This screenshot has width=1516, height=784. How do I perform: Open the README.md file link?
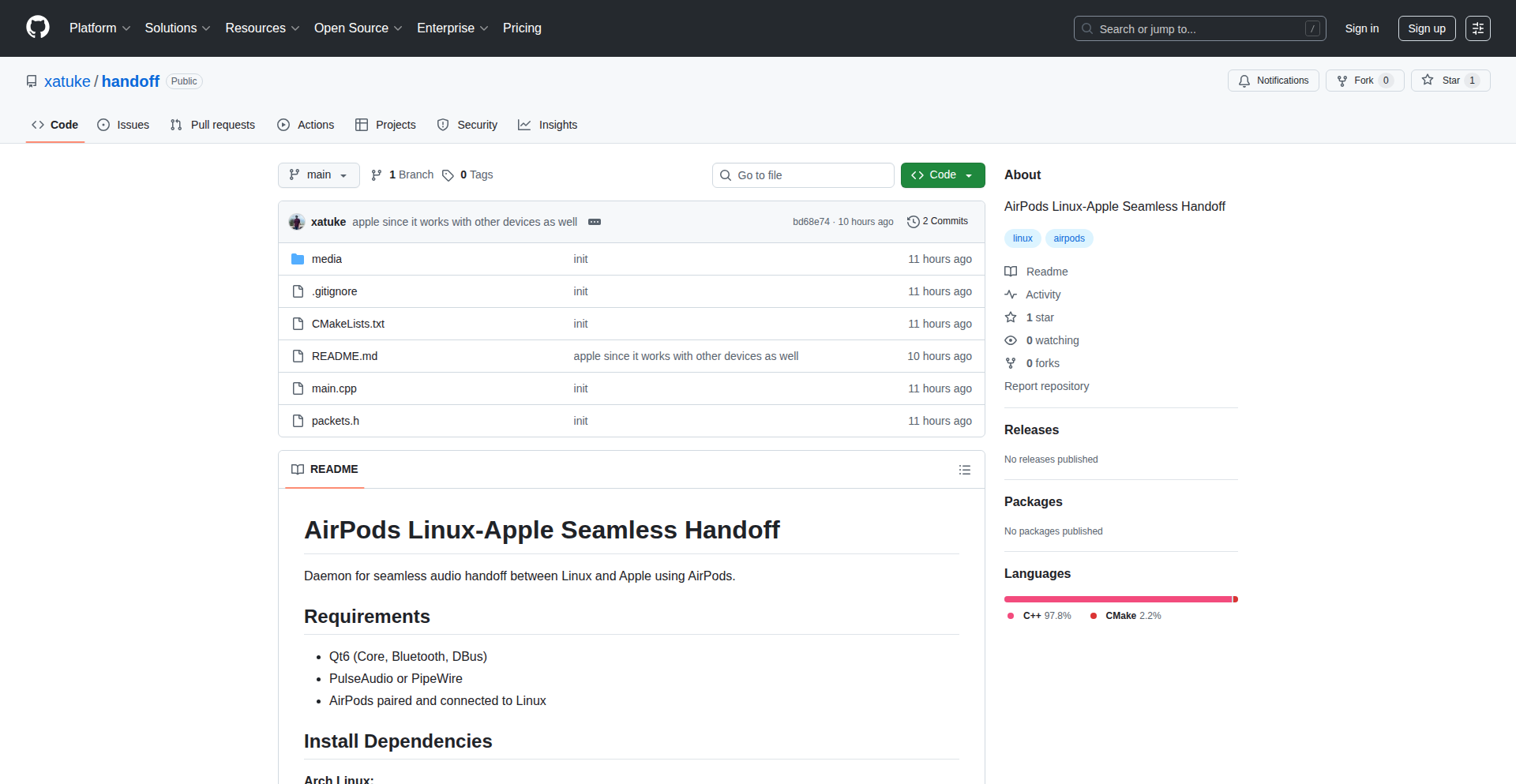coord(344,356)
